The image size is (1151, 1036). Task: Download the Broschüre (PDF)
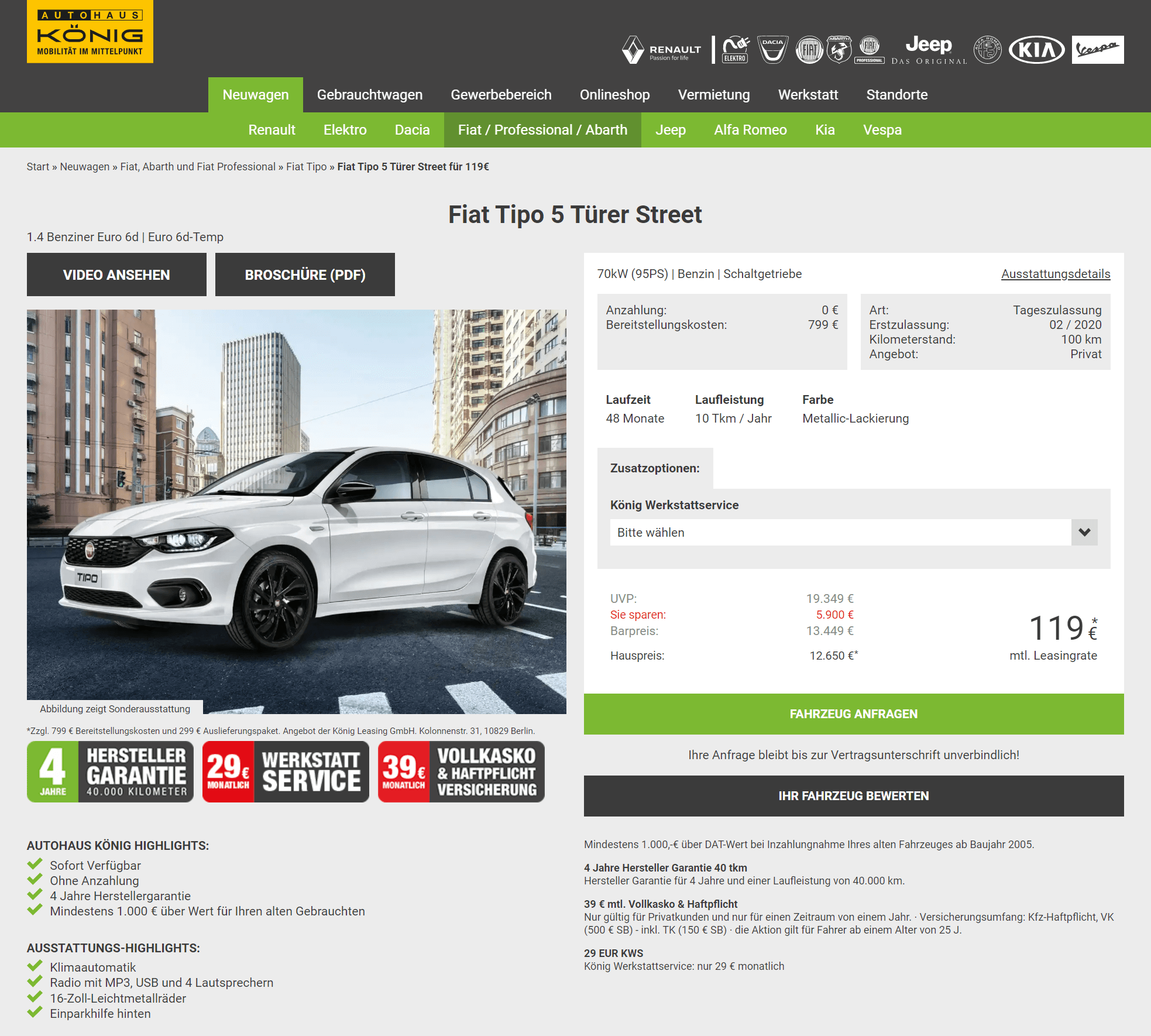pos(305,275)
